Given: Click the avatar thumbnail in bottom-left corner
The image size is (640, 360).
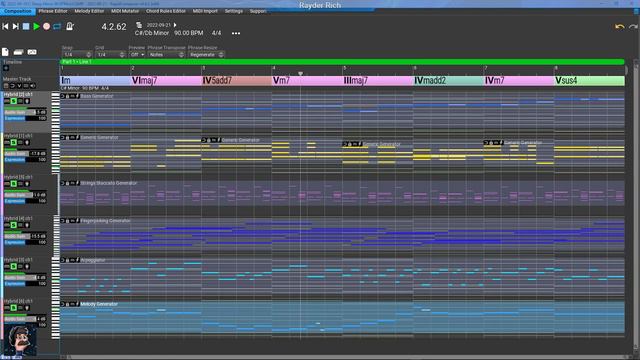Looking at the screenshot, I should [x=19, y=340].
